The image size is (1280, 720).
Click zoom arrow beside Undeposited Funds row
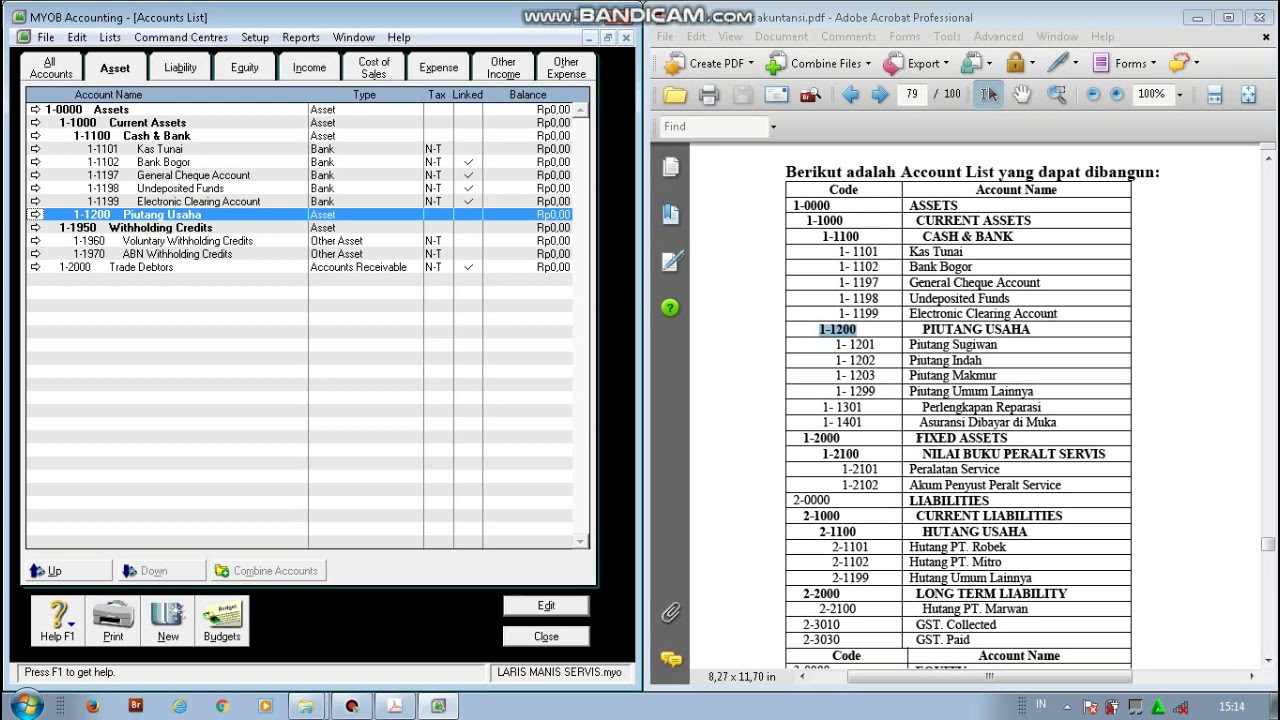pos(35,188)
